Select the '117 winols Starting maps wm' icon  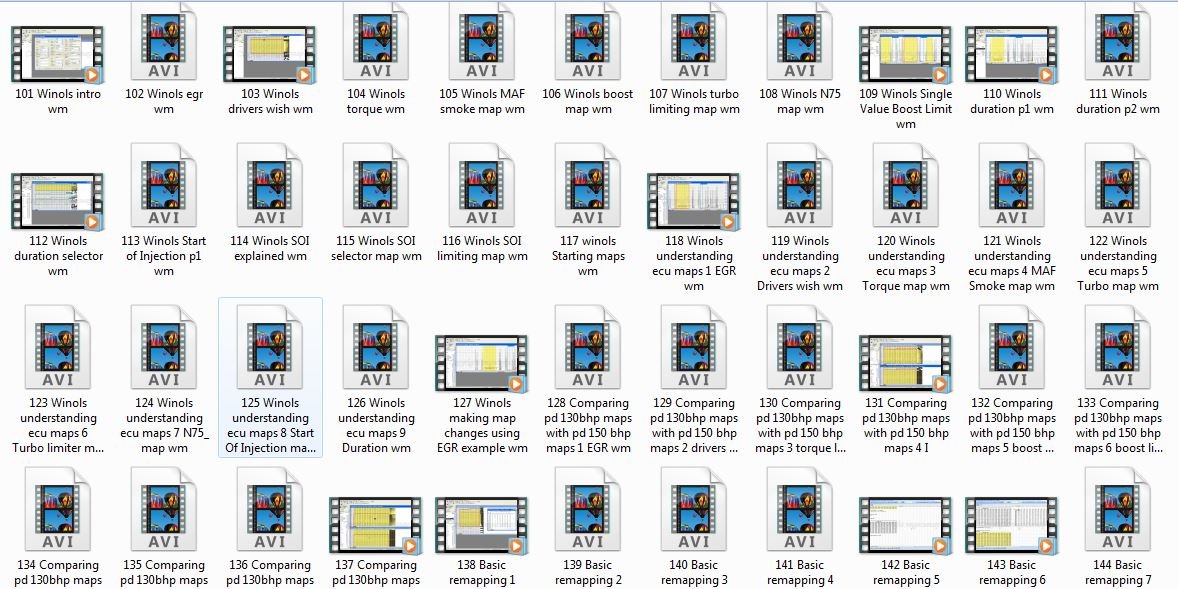[x=587, y=185]
